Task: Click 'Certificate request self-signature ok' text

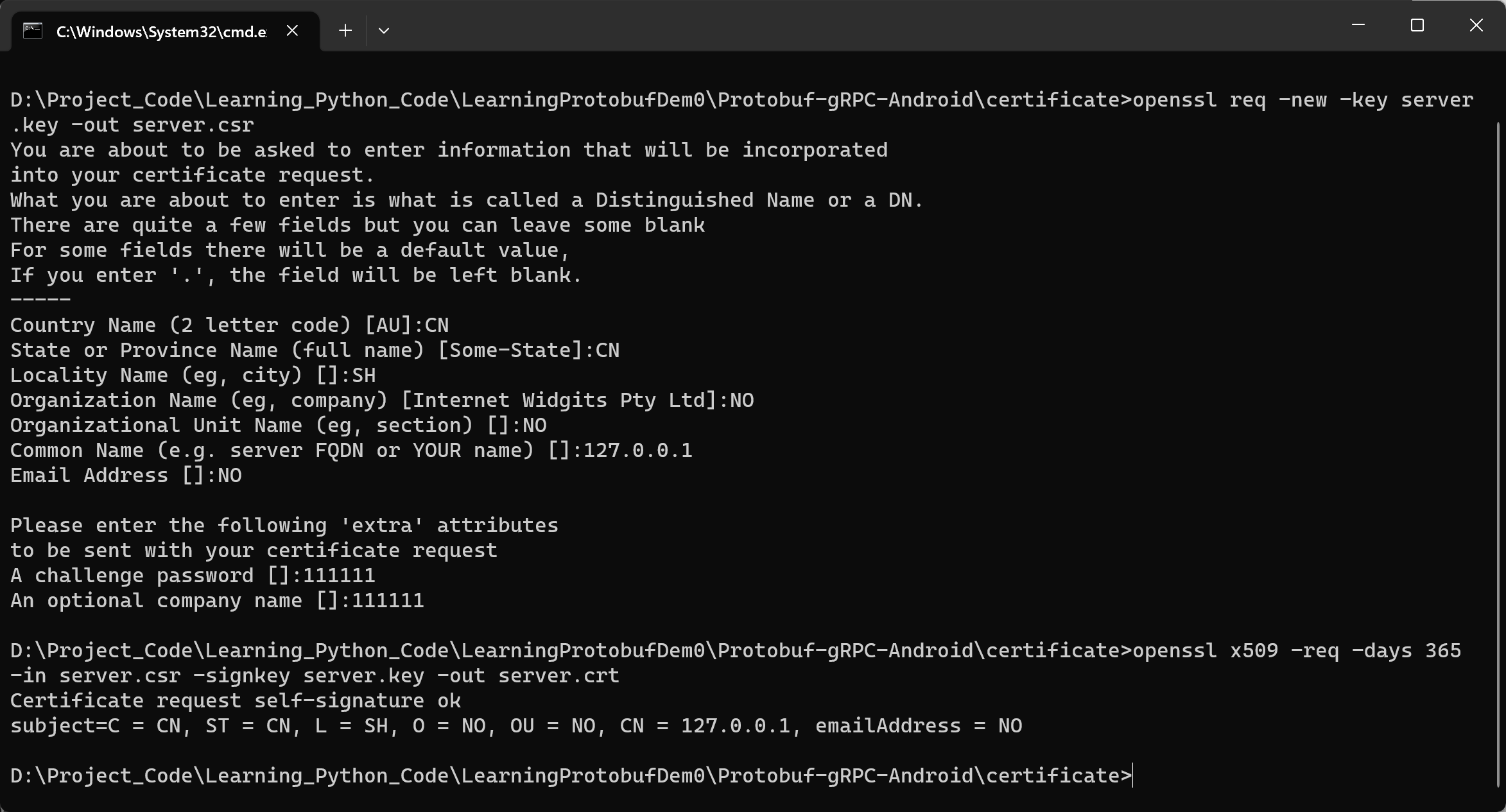Action: coord(236,701)
